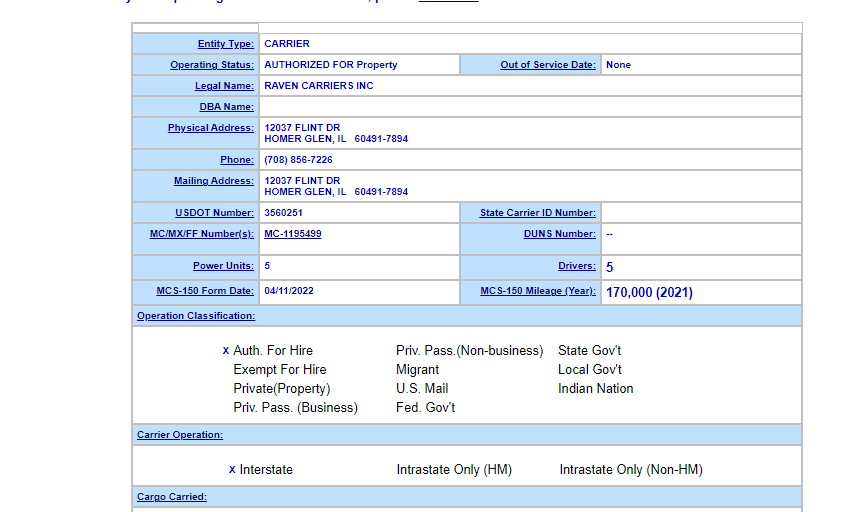Select the State Gov't classification
The height and width of the screenshot is (512, 861).
(590, 350)
